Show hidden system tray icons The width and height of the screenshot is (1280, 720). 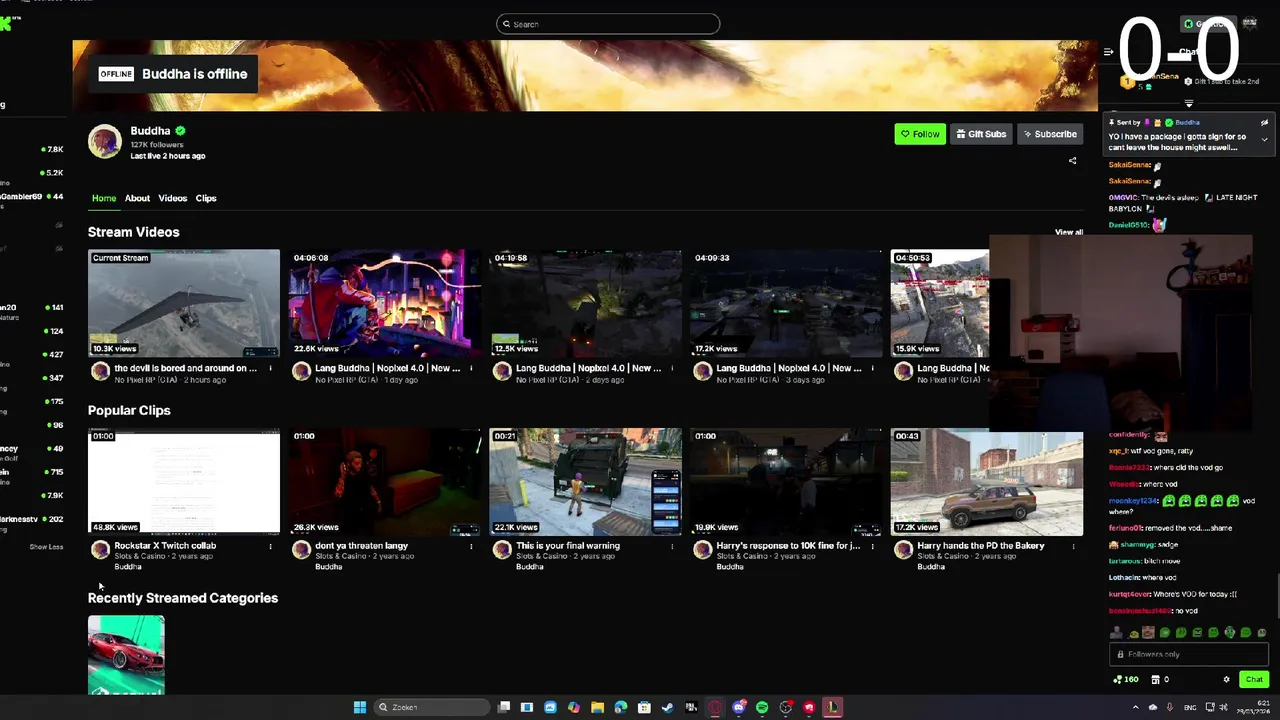coord(1136,707)
